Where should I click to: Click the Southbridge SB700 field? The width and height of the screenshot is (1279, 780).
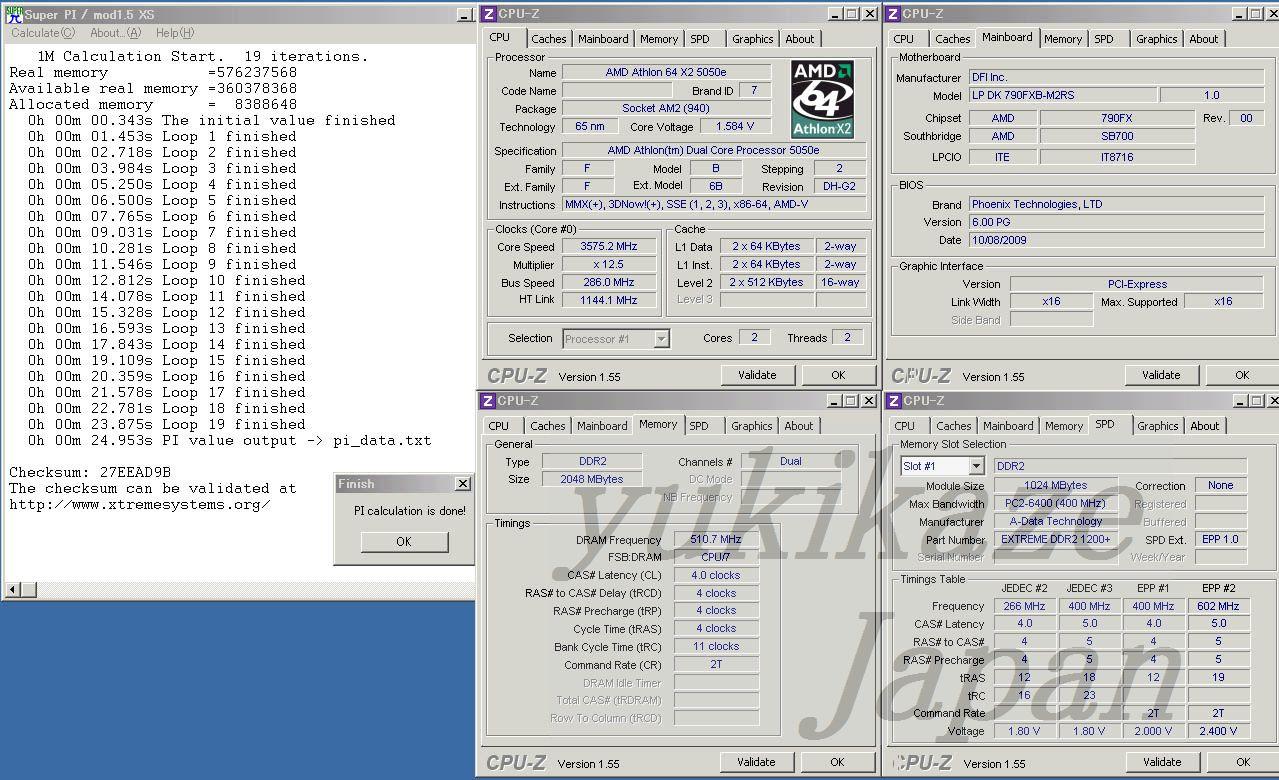[1117, 136]
